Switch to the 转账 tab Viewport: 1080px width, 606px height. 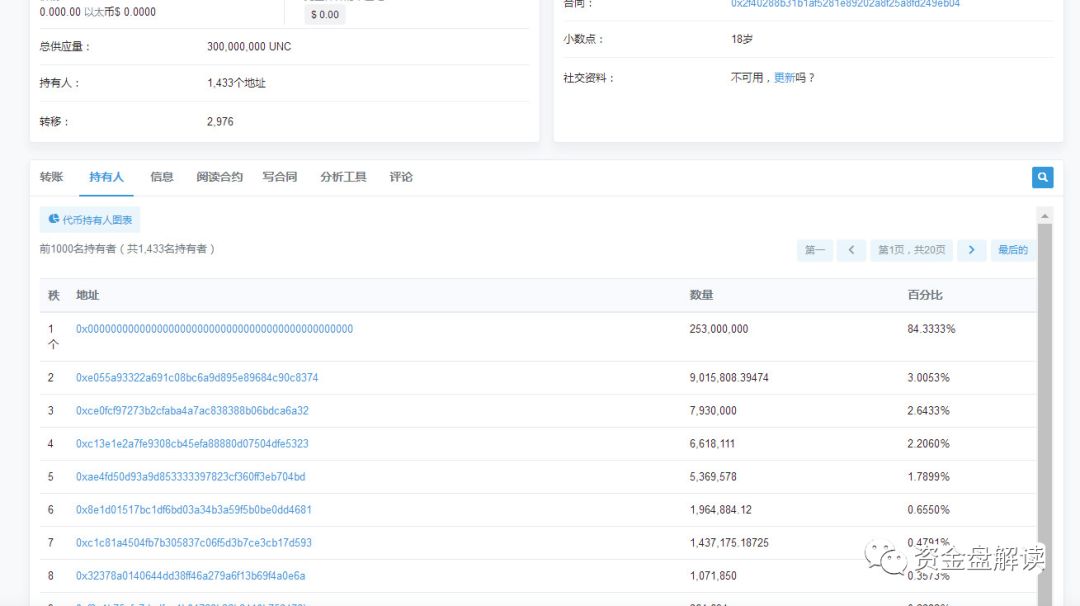click(52, 177)
